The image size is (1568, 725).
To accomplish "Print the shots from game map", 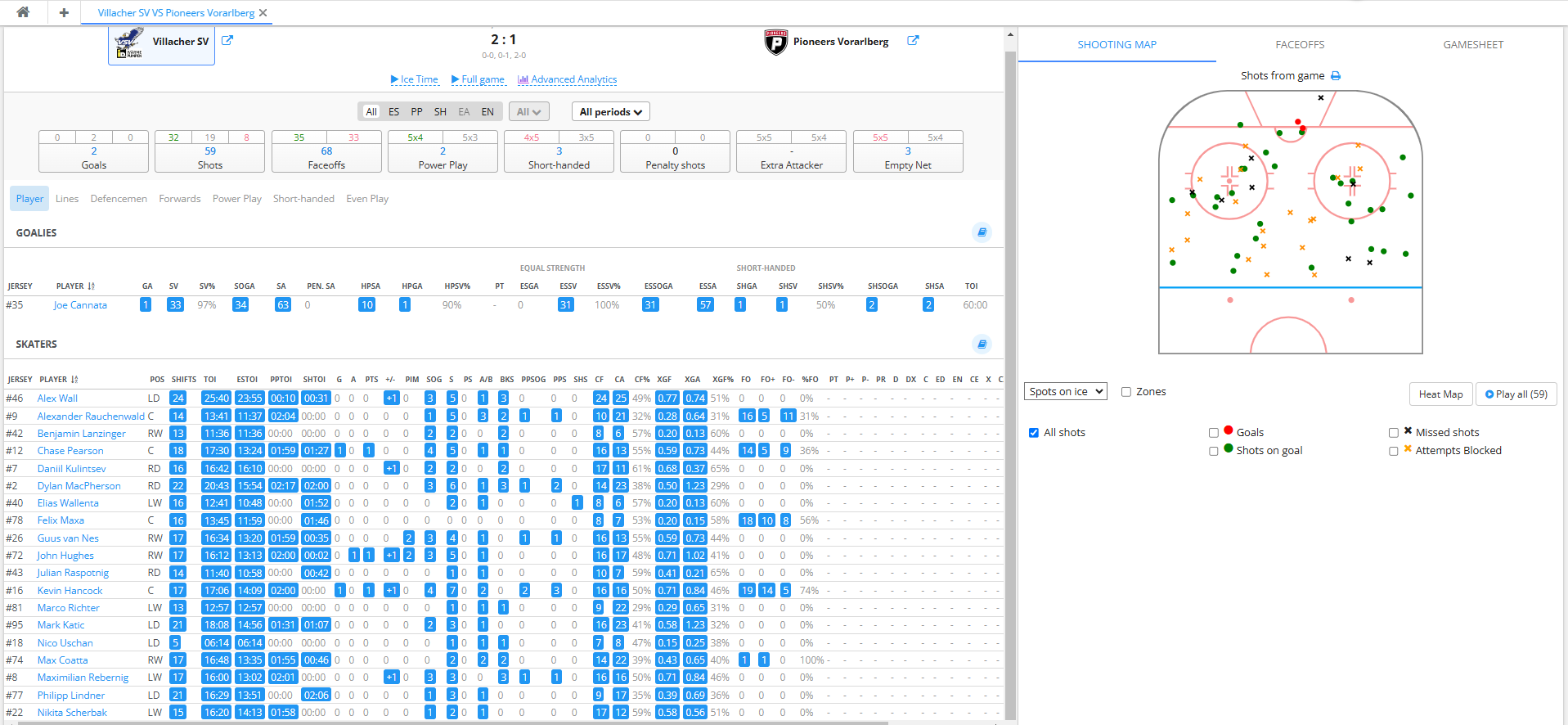I will click(1336, 76).
